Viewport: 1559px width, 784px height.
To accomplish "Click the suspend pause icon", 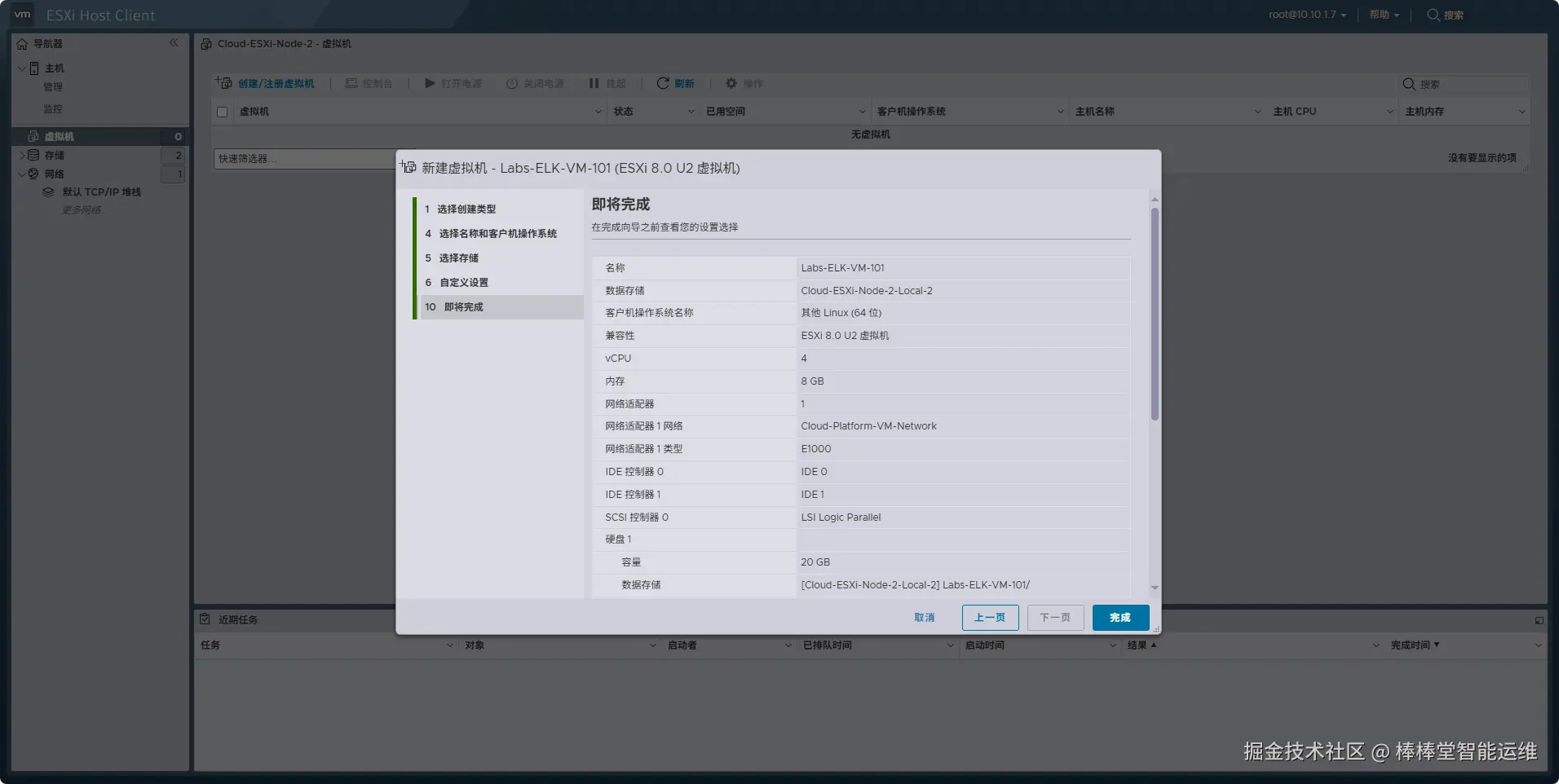I will 594,83.
